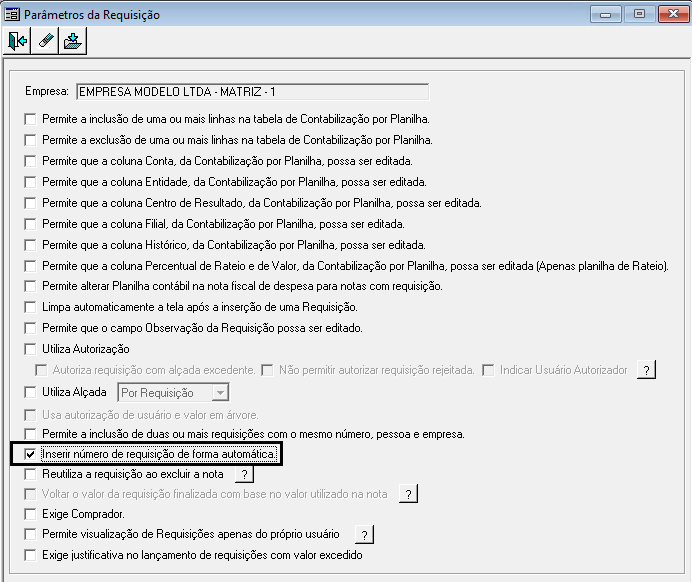Viewport: 692px width, 582px height.
Task: Click Usa autorização de usuário e valor em árvore
Action: [x=30, y=415]
